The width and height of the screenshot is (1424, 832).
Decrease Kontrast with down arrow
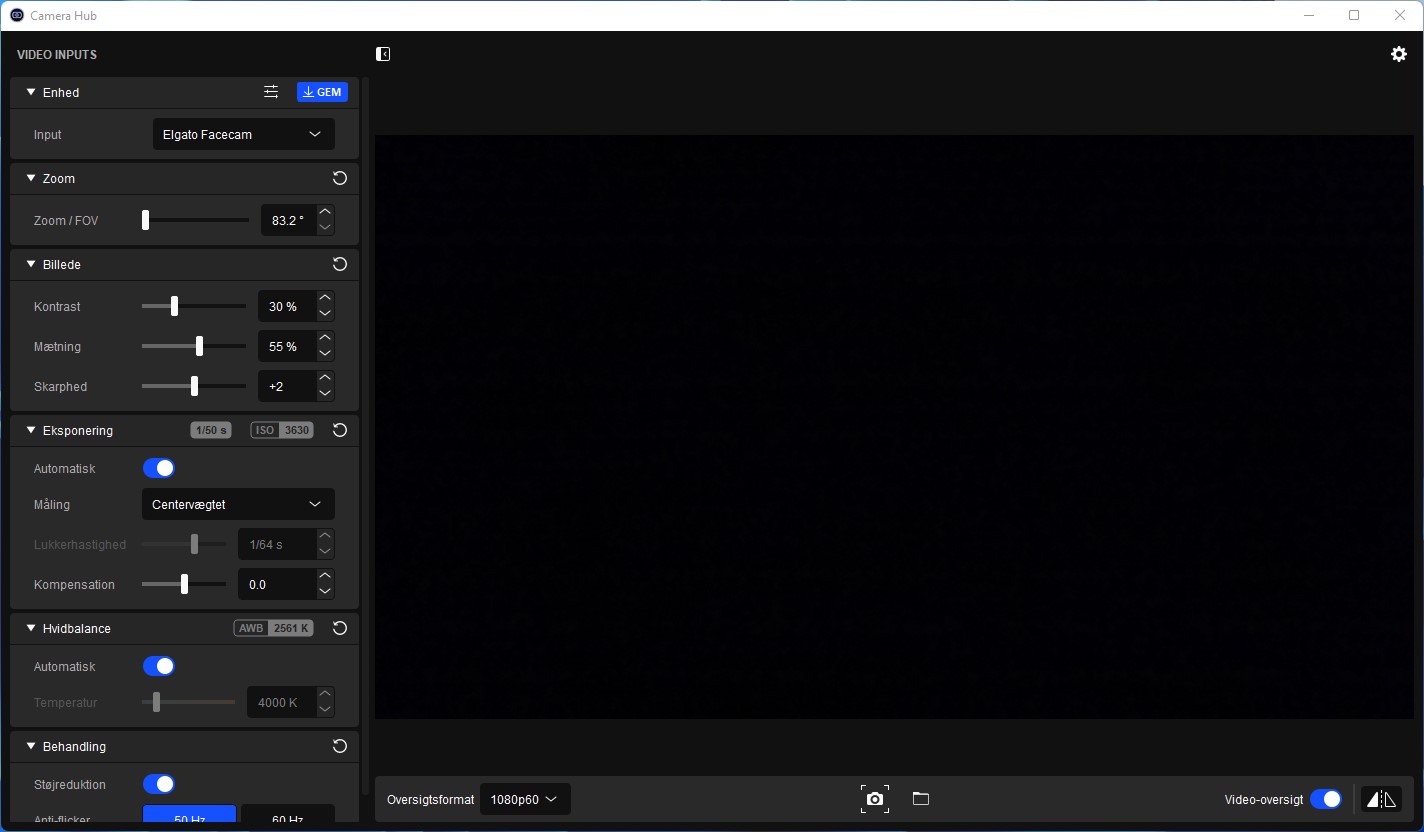(x=325, y=313)
